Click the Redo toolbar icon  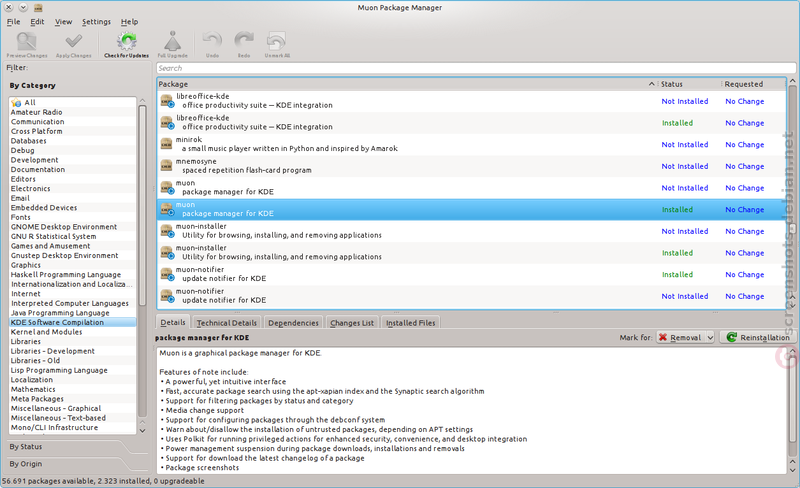pyautogui.click(x=244, y=41)
